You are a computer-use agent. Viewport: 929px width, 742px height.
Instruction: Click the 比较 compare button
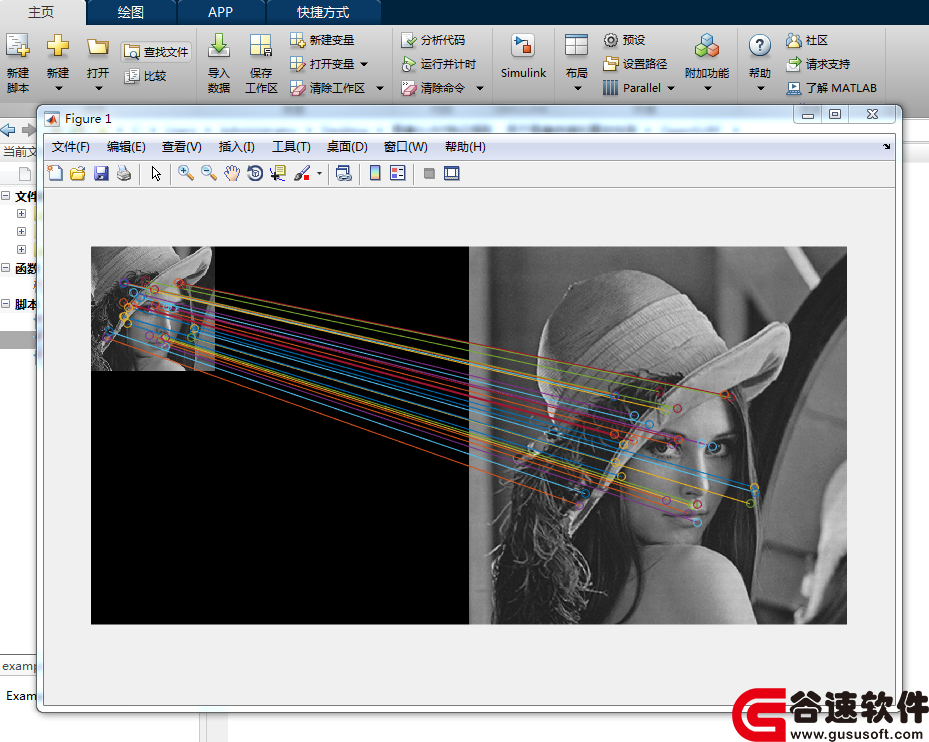(x=146, y=76)
